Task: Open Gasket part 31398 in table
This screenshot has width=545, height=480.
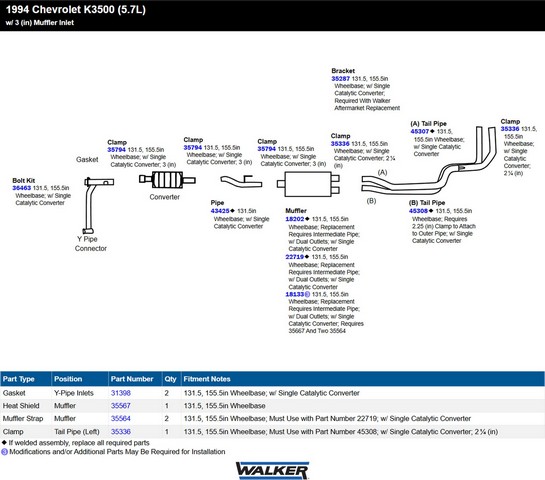Action: pyautogui.click(x=121, y=393)
